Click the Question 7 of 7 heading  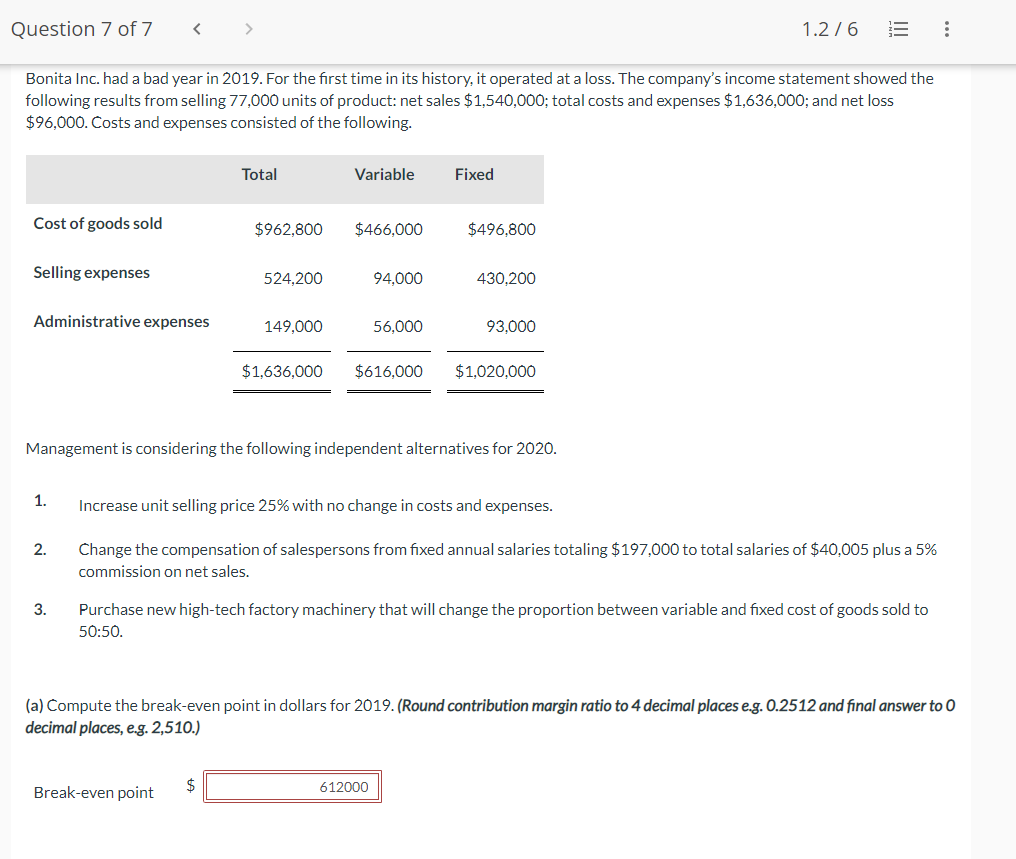point(82,29)
